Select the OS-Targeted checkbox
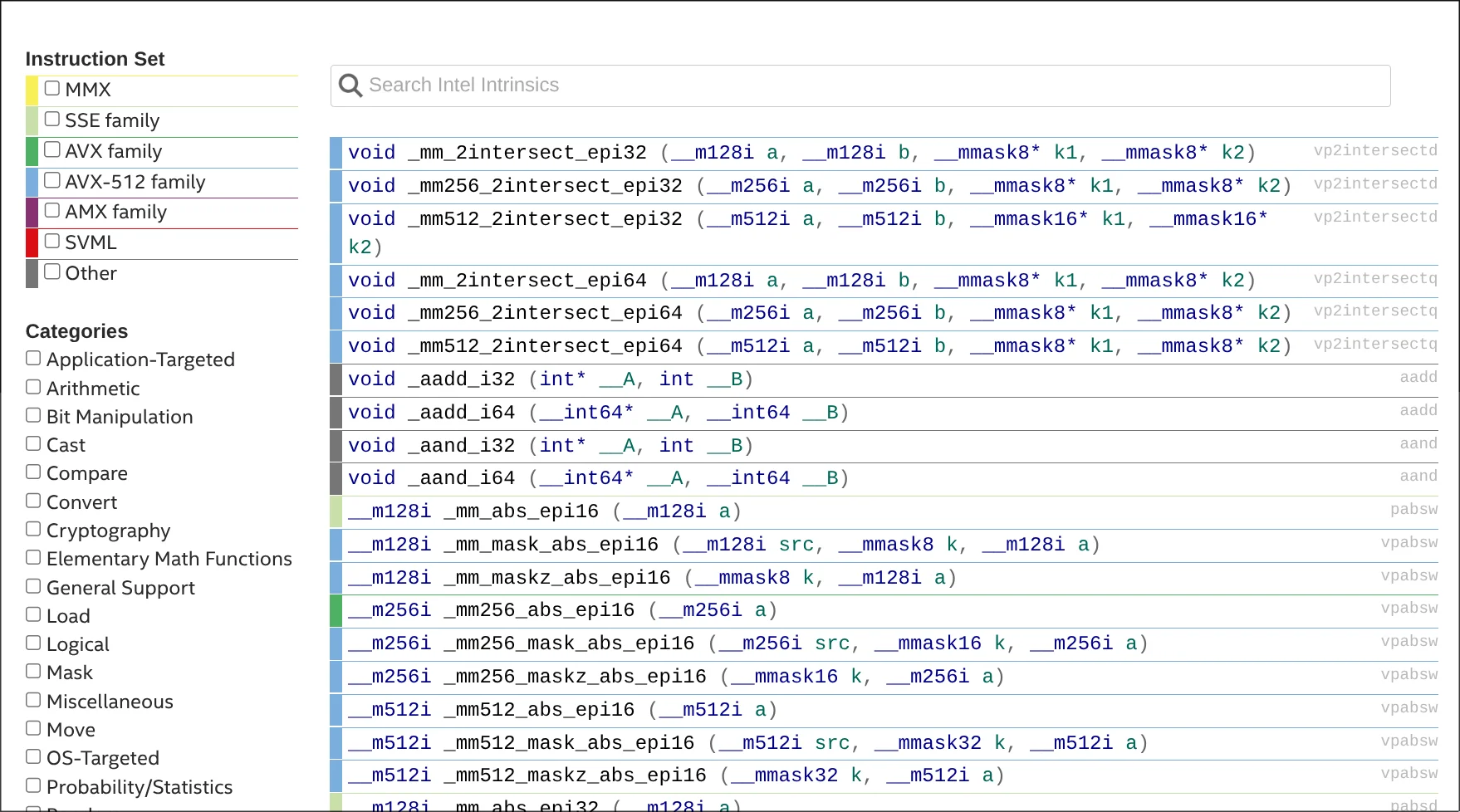1460x812 pixels. tap(33, 756)
